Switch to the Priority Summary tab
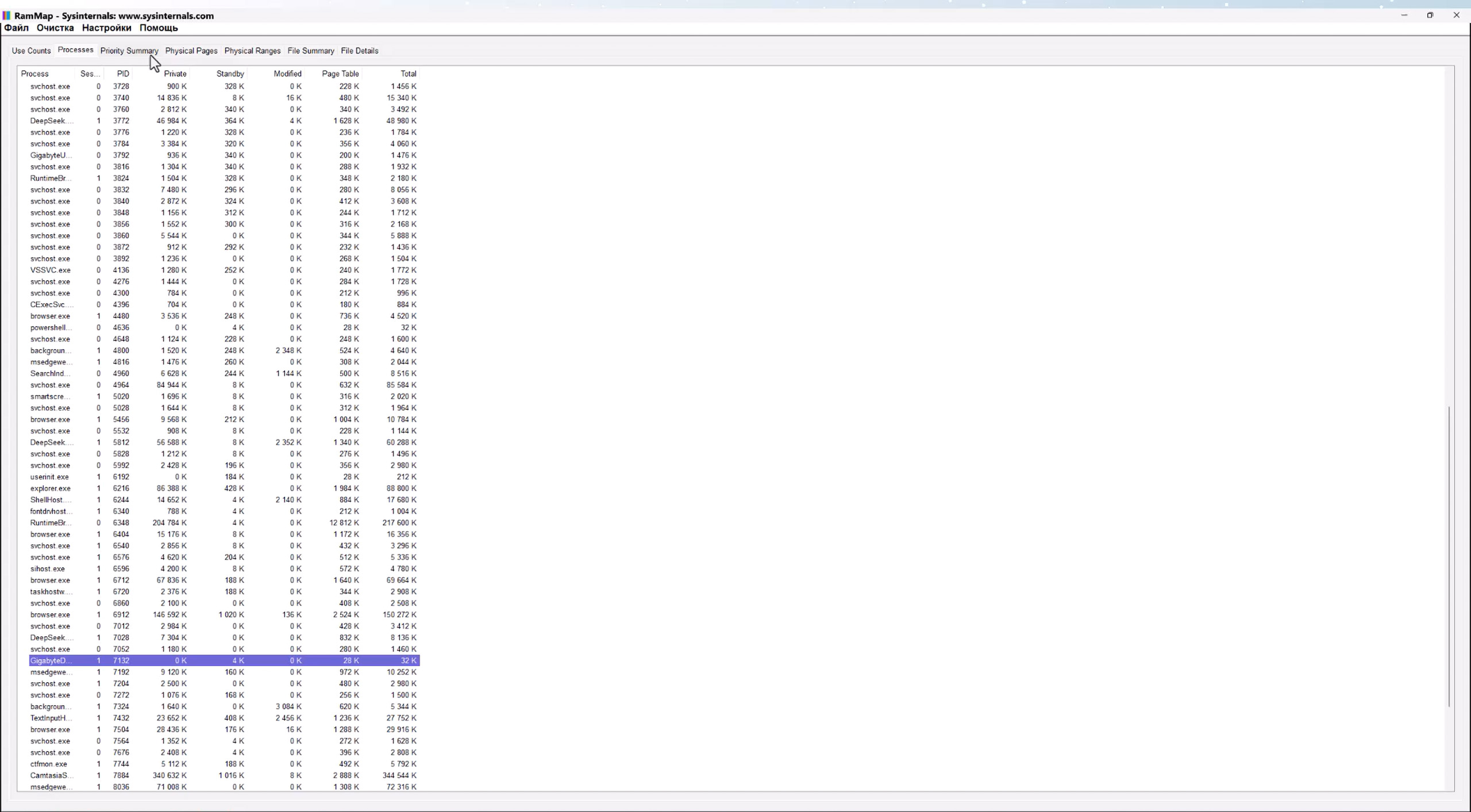Image resolution: width=1471 pixels, height=812 pixels. pyautogui.click(x=129, y=51)
